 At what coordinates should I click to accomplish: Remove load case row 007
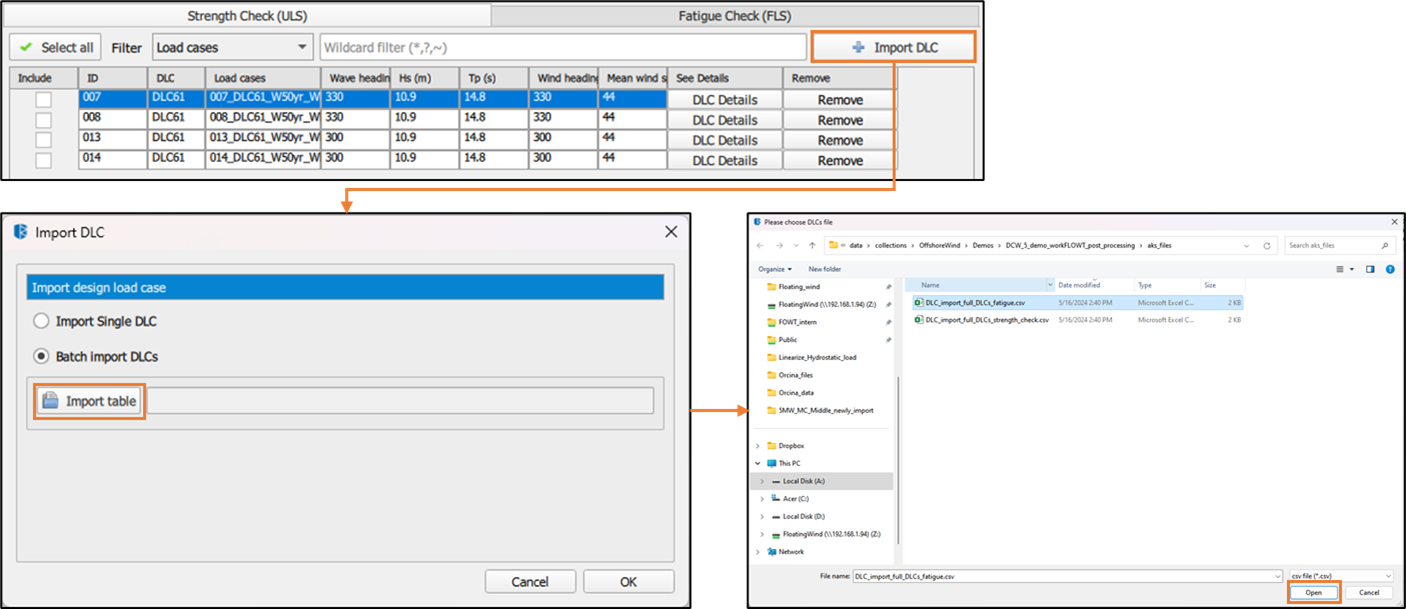coord(840,100)
